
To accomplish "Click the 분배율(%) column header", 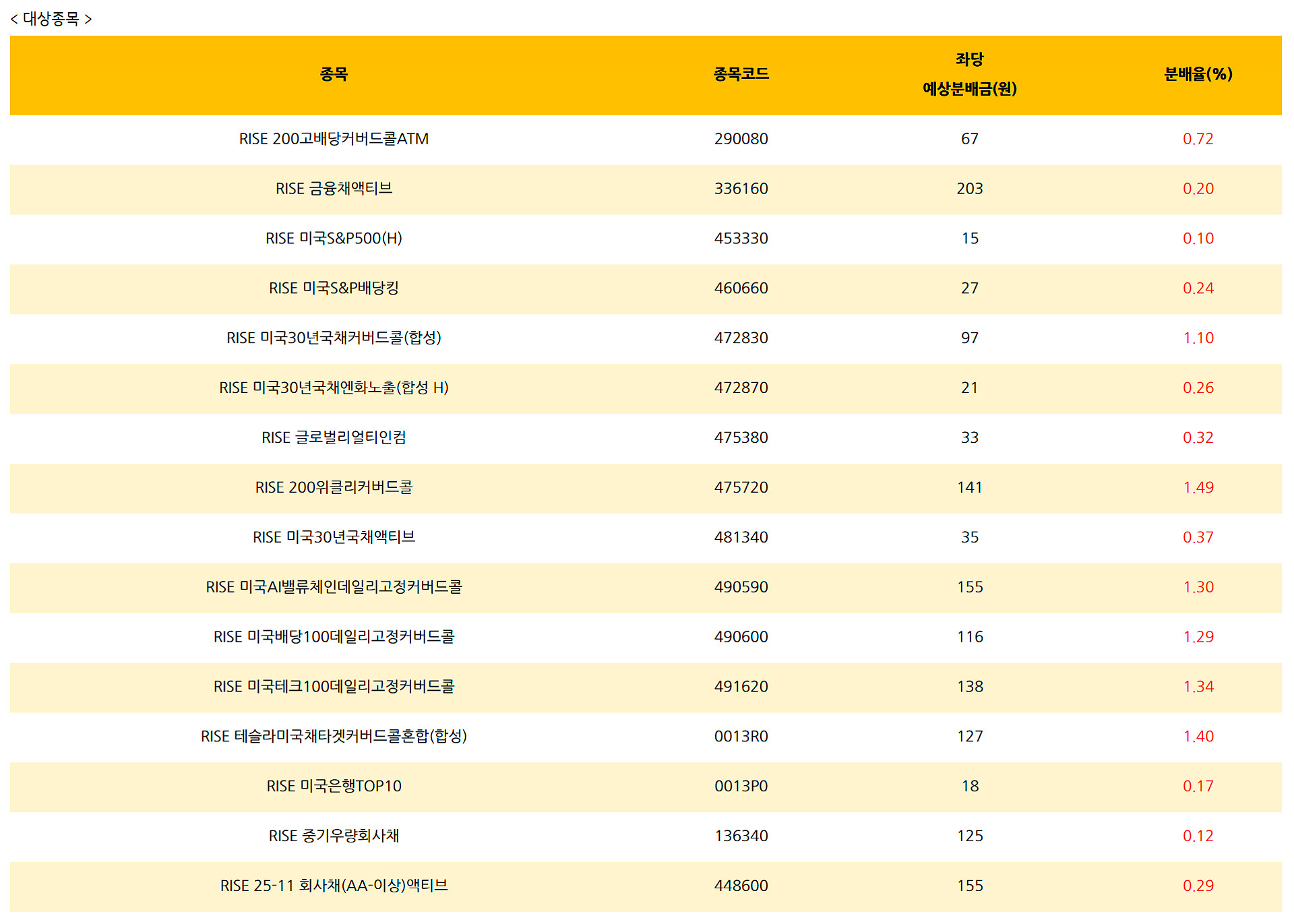I will point(1198,74).
